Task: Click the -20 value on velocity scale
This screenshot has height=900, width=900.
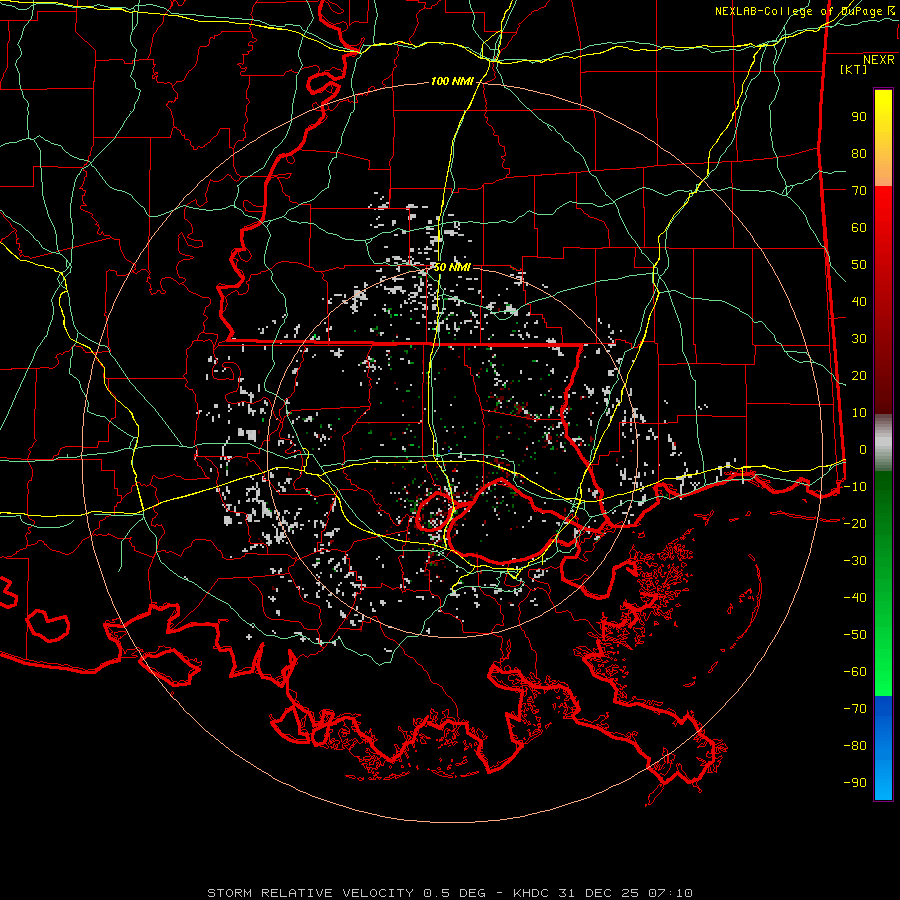Action: click(855, 524)
